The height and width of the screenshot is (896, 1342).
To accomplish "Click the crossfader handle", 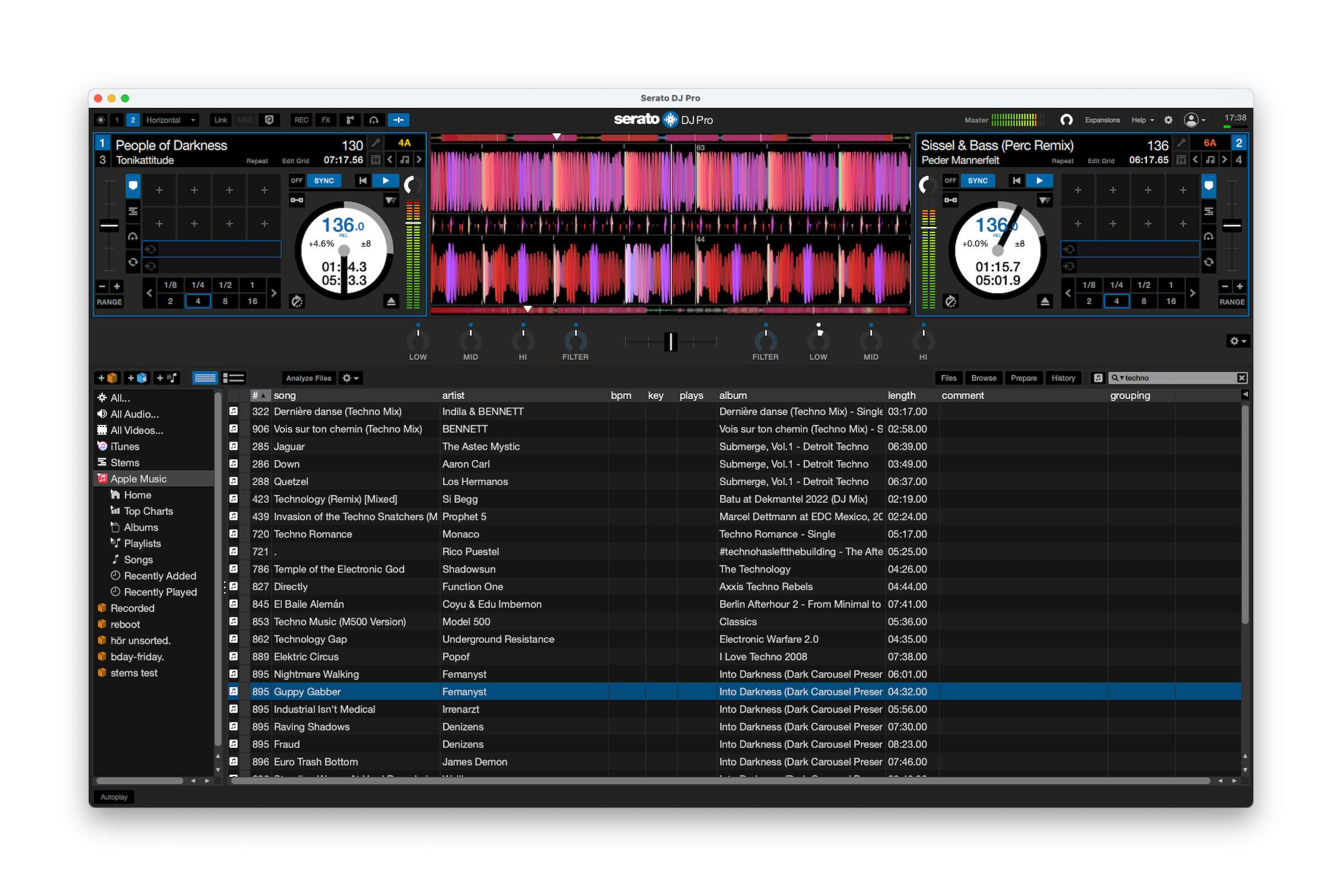I will point(671,342).
